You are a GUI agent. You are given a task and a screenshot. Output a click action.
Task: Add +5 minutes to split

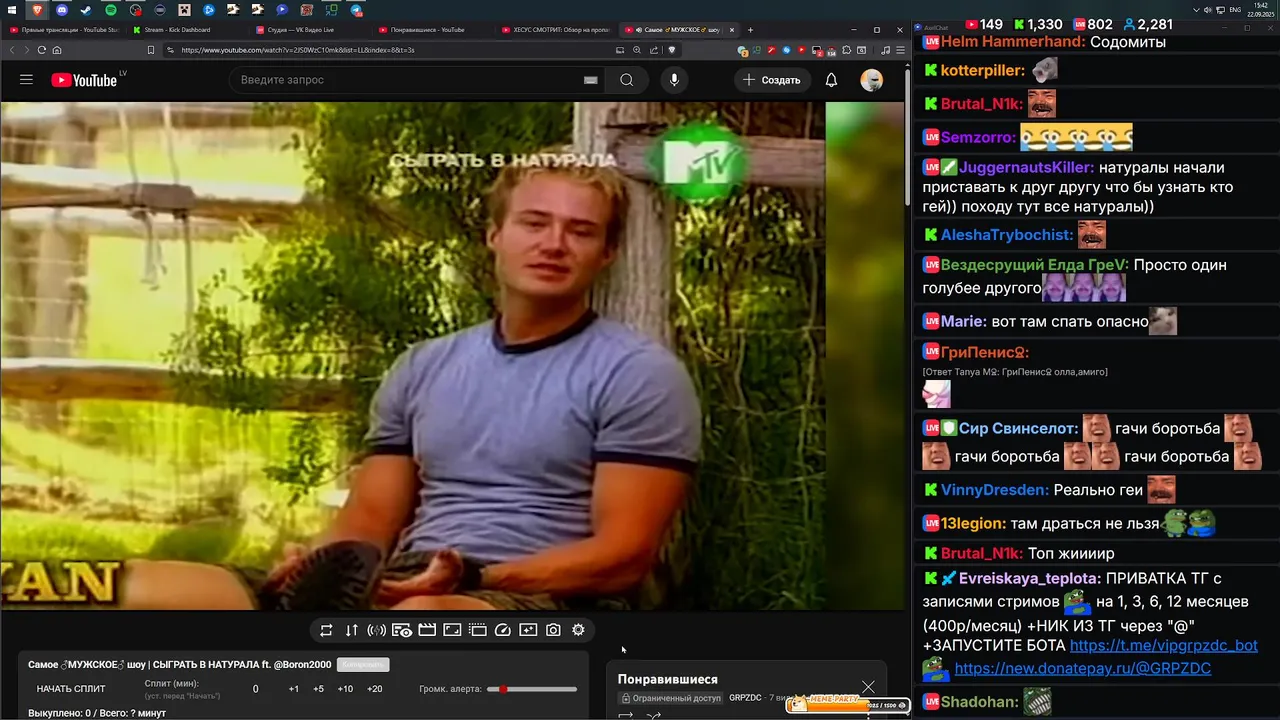(318, 689)
